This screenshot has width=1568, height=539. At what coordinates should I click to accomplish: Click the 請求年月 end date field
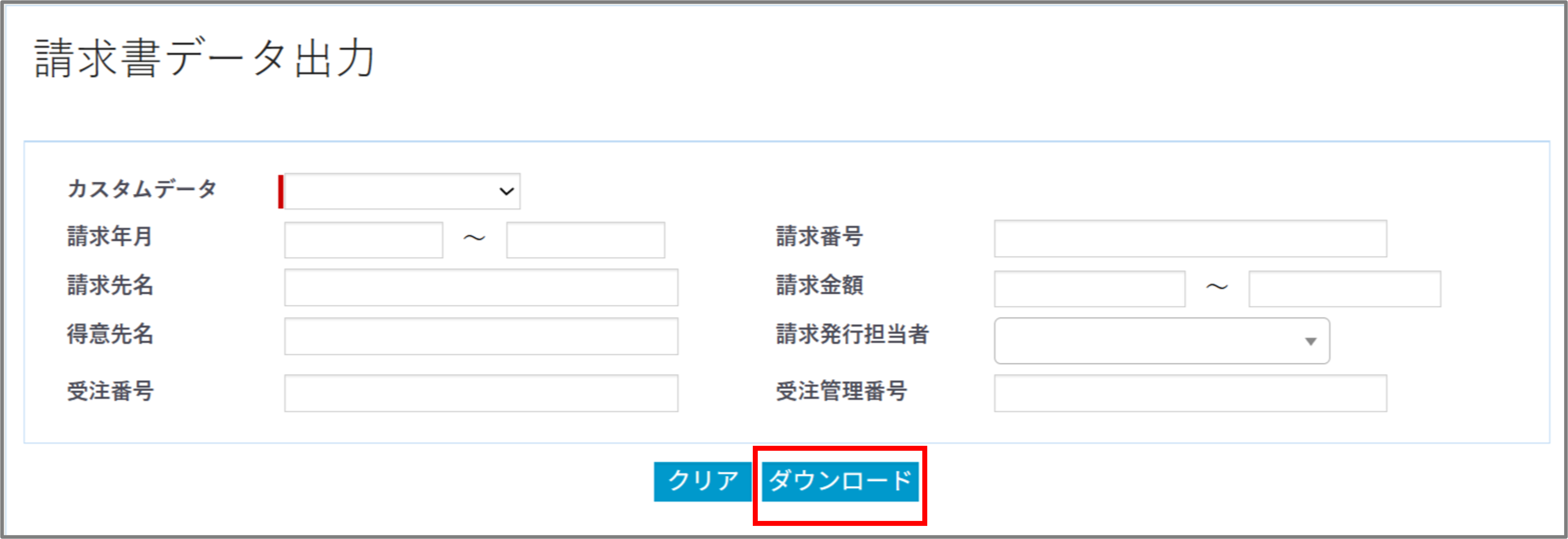coord(585,240)
